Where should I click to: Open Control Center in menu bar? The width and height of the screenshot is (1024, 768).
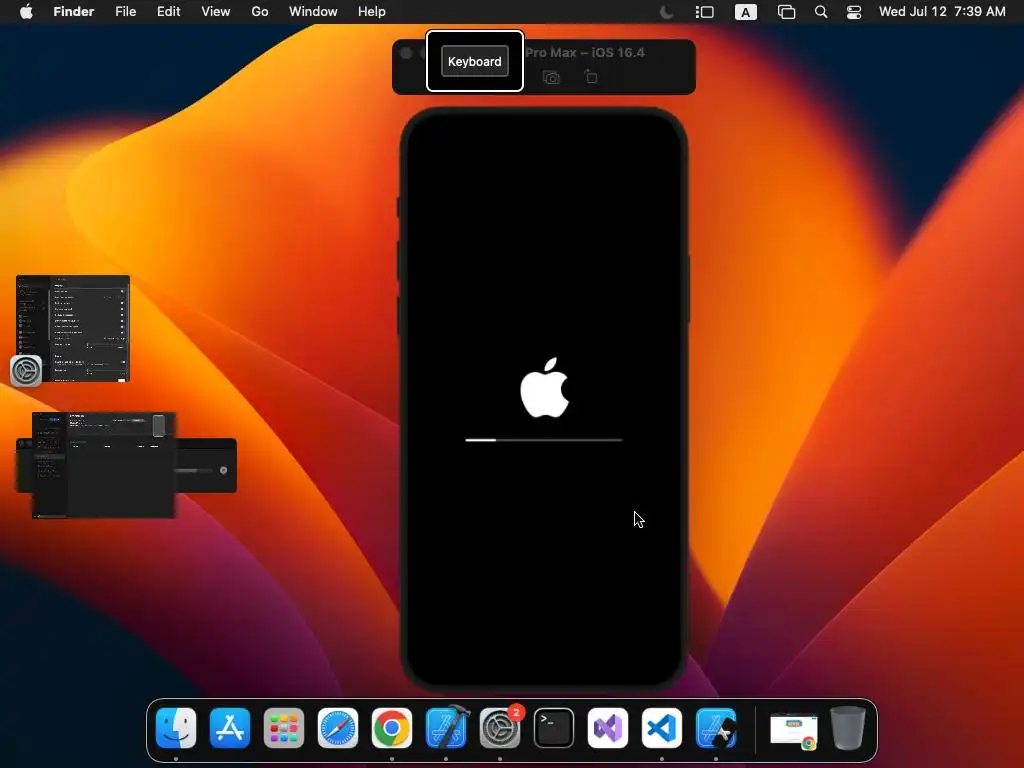click(x=854, y=12)
